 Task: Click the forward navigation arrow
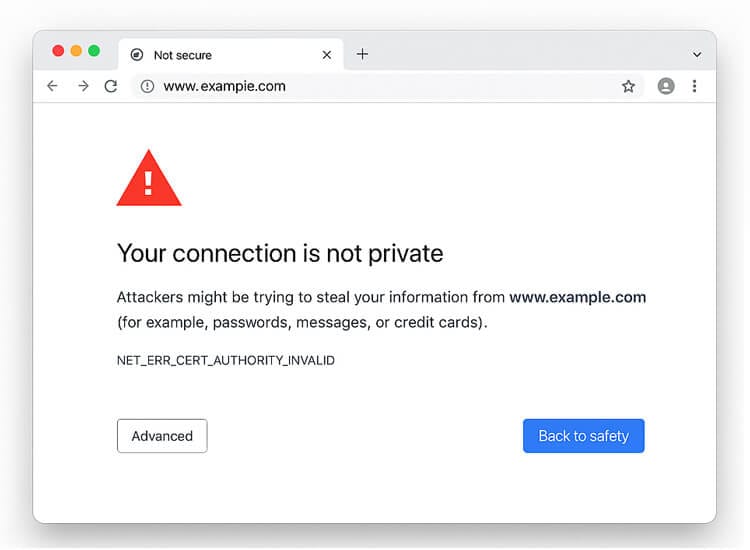(x=83, y=86)
